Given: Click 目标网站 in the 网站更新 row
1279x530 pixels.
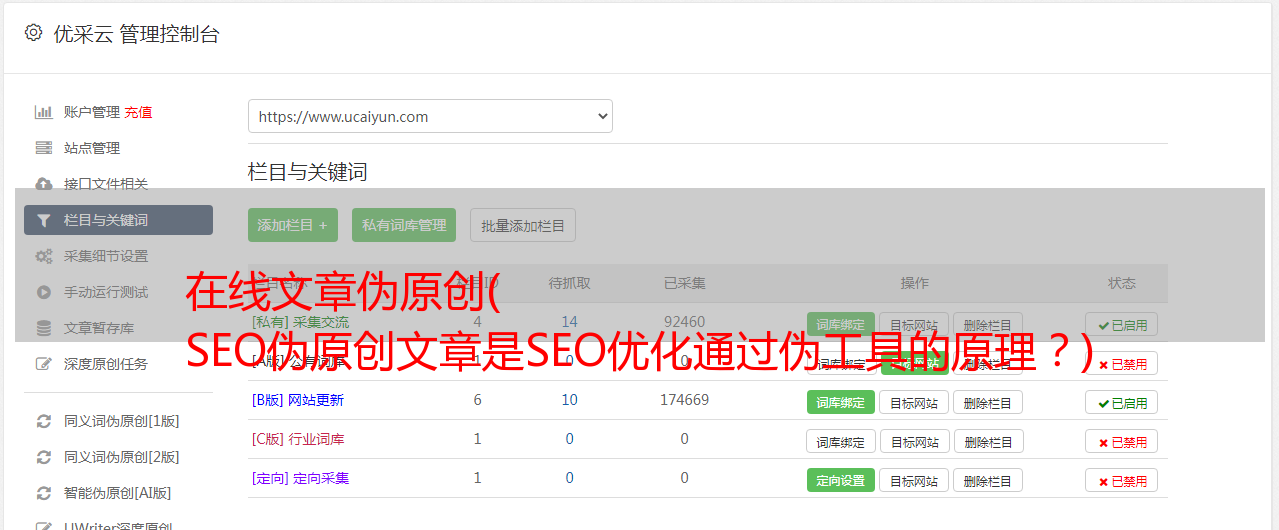Looking at the screenshot, I should click(914, 402).
